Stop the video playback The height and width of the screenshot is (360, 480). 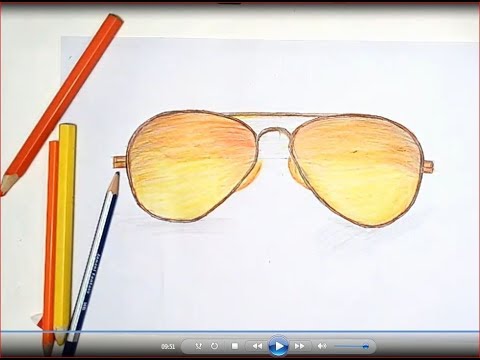pos(235,346)
